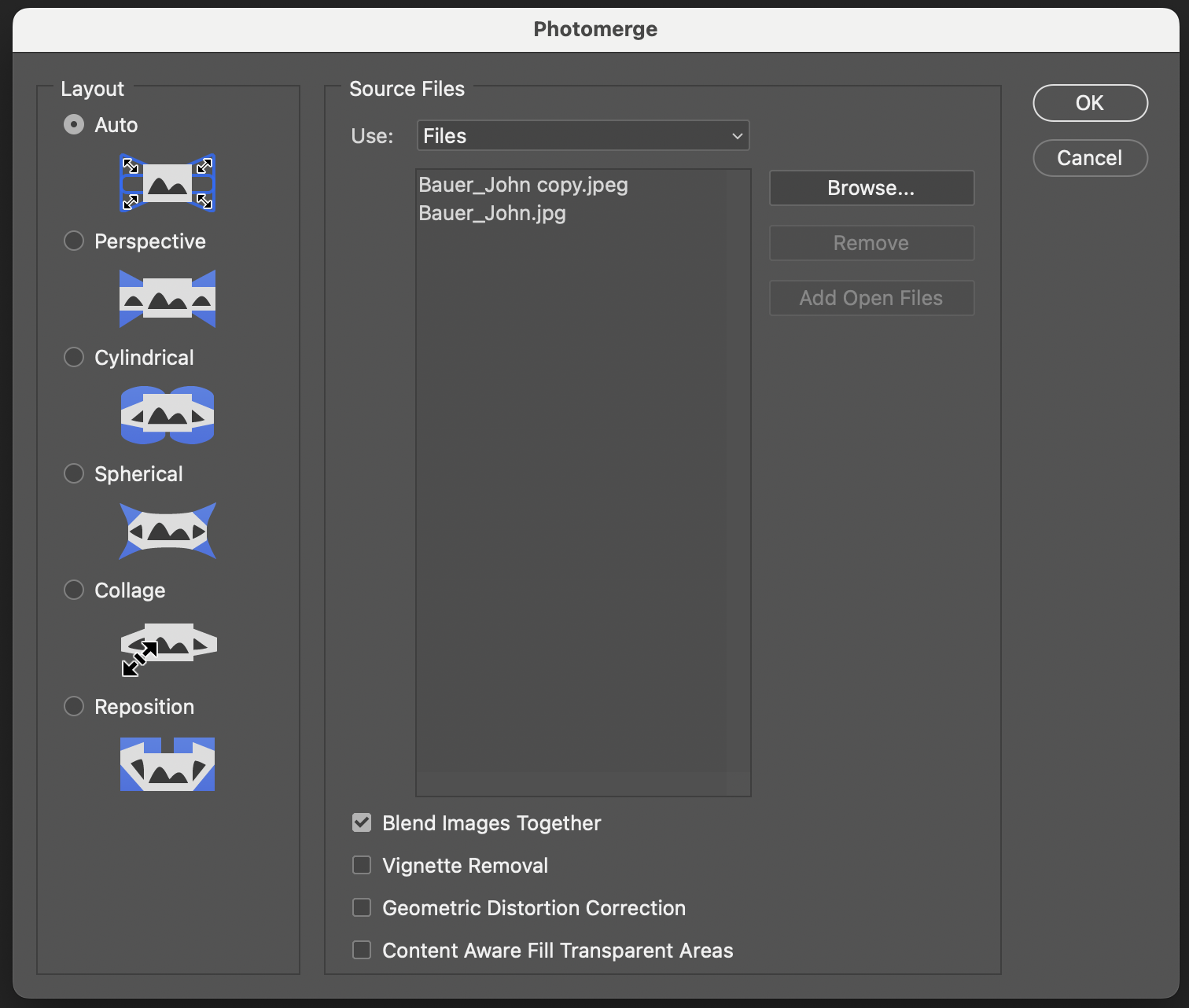The width and height of the screenshot is (1189, 1008).
Task: Click the Spherical layout preview icon
Action: click(x=167, y=532)
